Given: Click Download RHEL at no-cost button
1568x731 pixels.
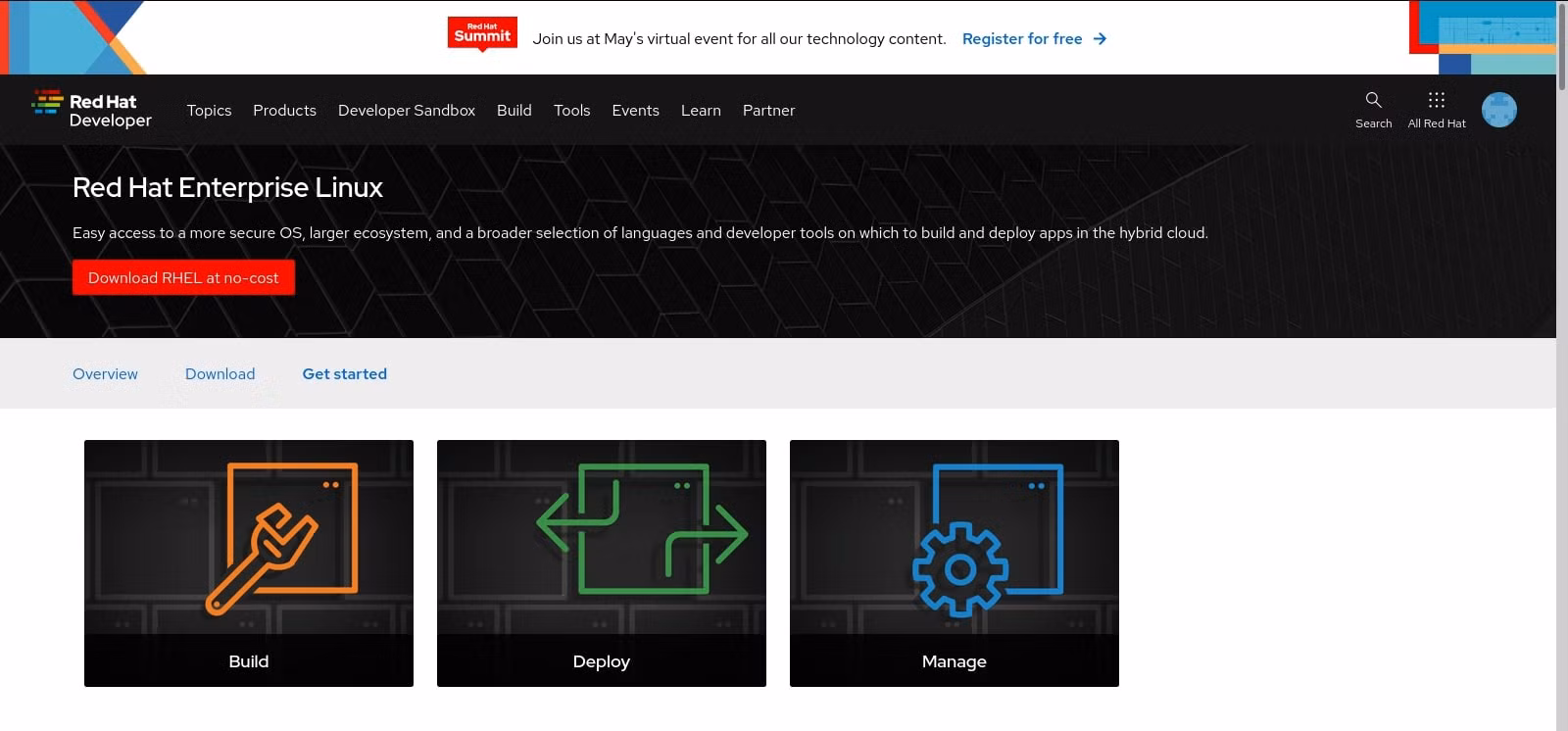Looking at the screenshot, I should [x=183, y=278].
